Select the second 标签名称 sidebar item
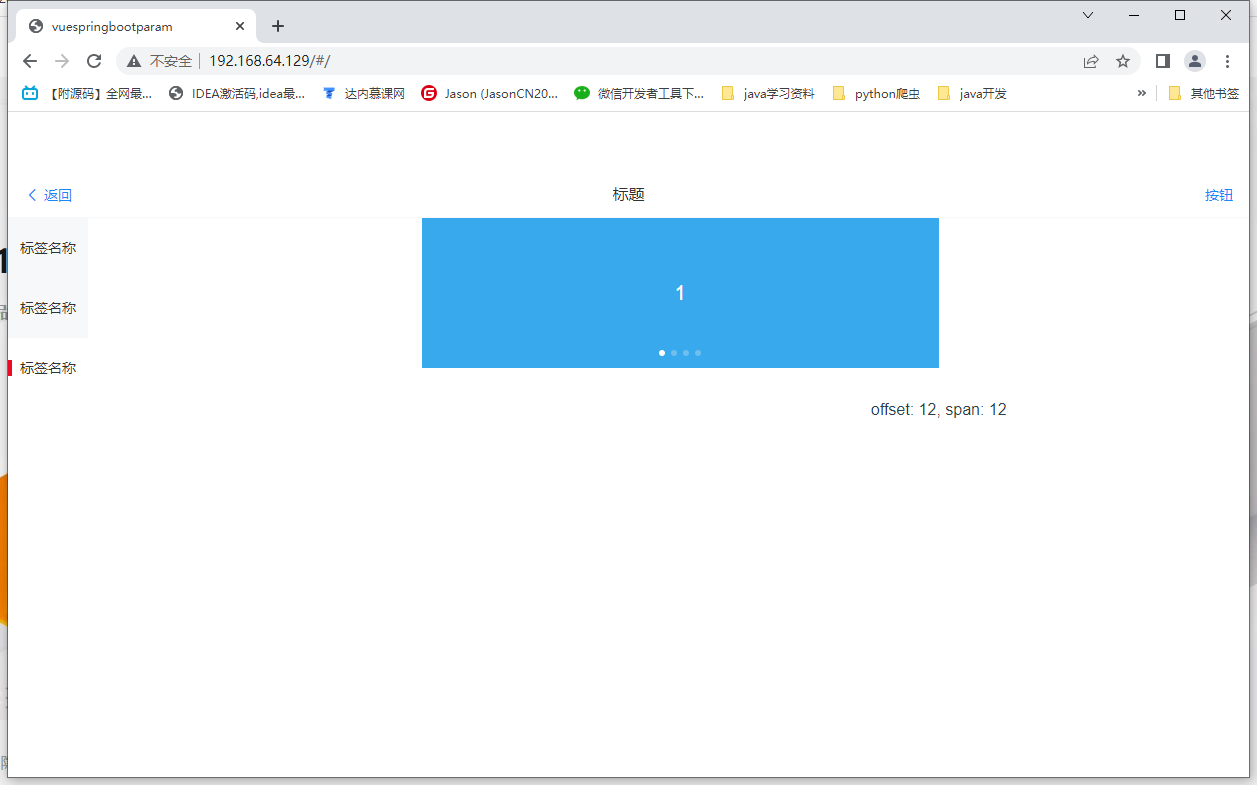1257x785 pixels. [x=48, y=308]
